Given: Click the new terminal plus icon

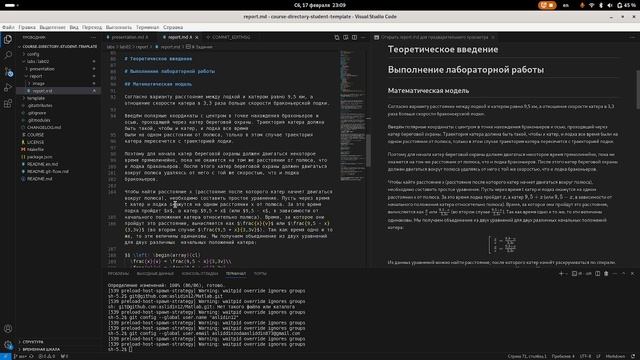Looking at the screenshot, I should coord(561,273).
